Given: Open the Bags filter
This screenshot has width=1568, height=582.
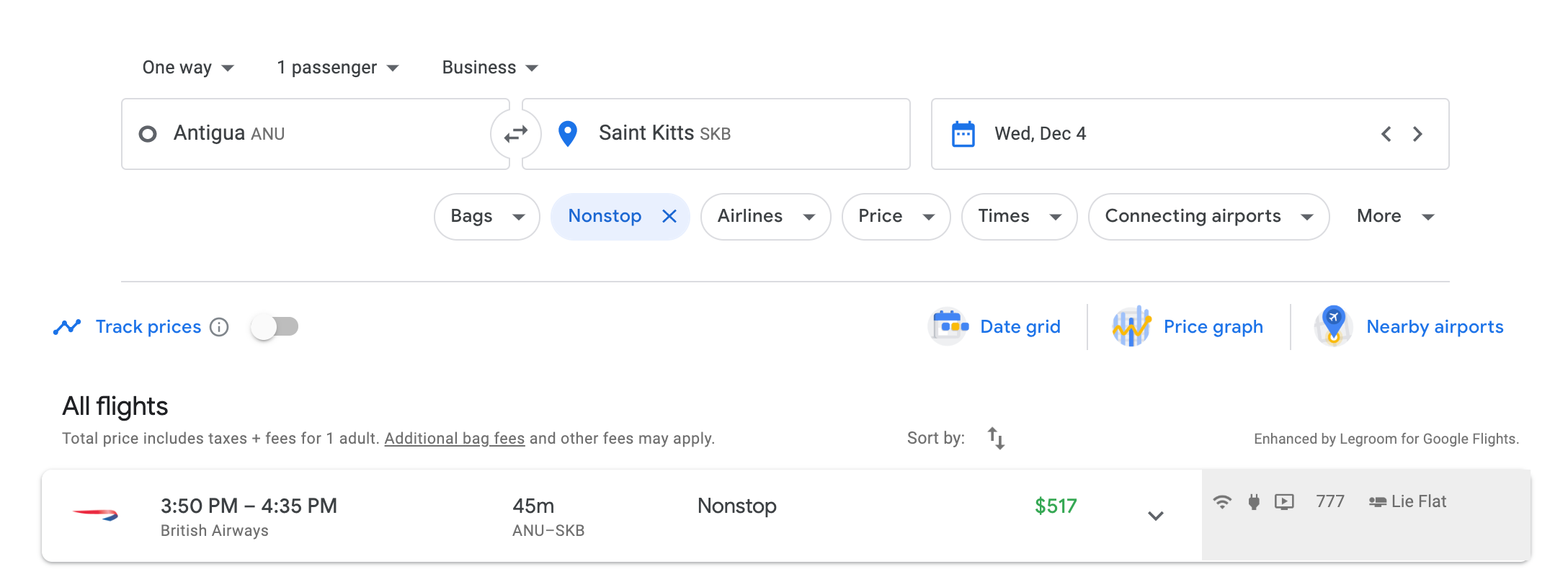Looking at the screenshot, I should 486,216.
